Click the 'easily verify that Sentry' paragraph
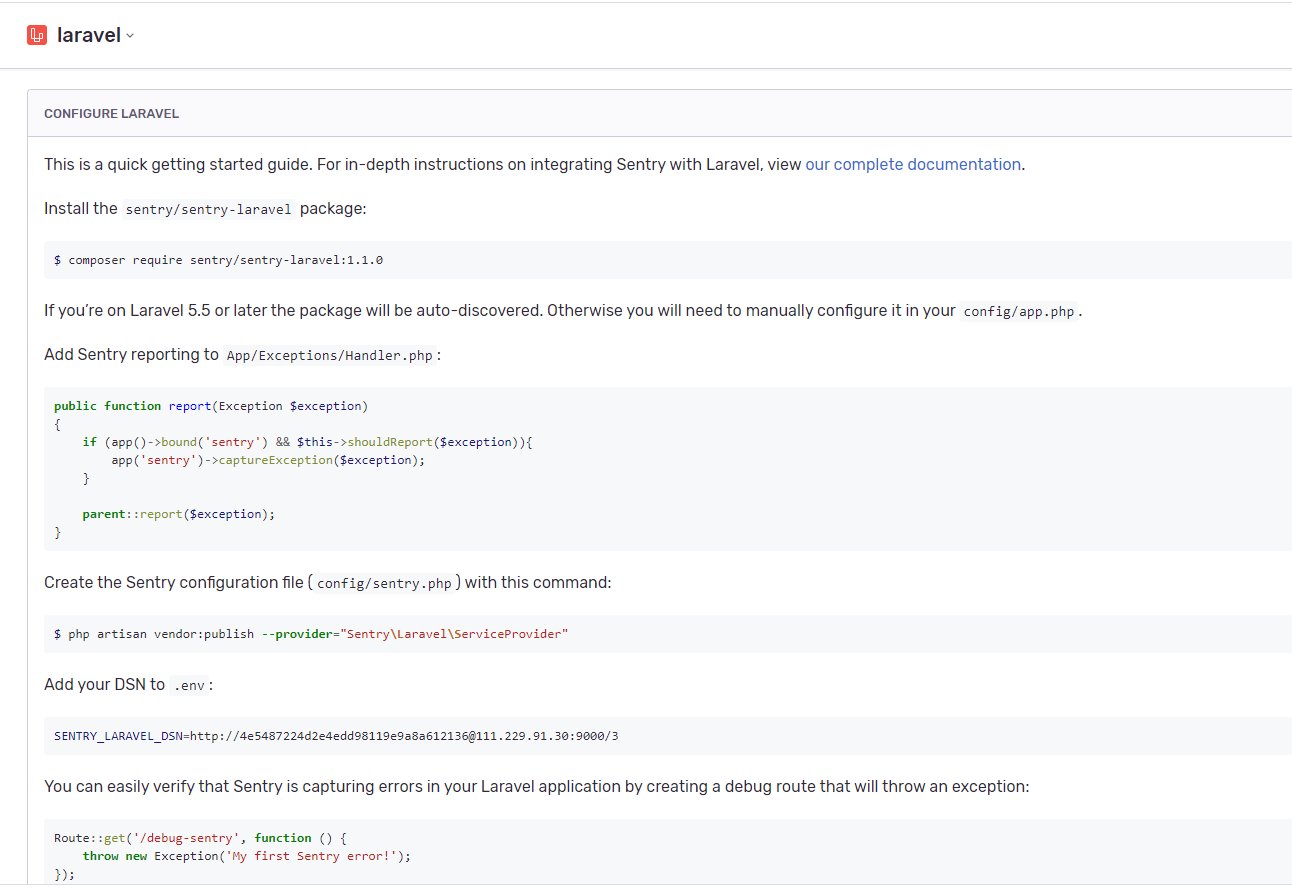 coord(536,786)
